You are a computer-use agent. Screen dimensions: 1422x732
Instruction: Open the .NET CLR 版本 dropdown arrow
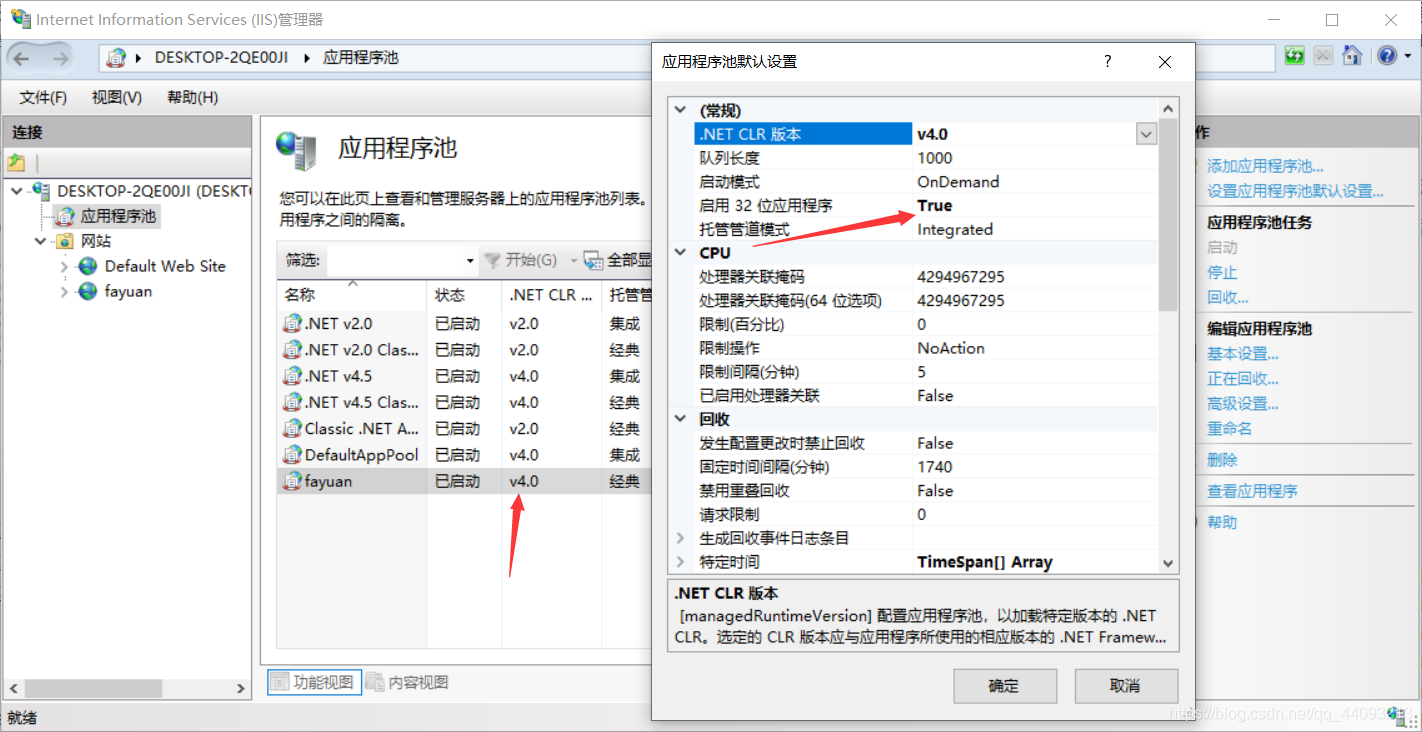click(x=1146, y=134)
